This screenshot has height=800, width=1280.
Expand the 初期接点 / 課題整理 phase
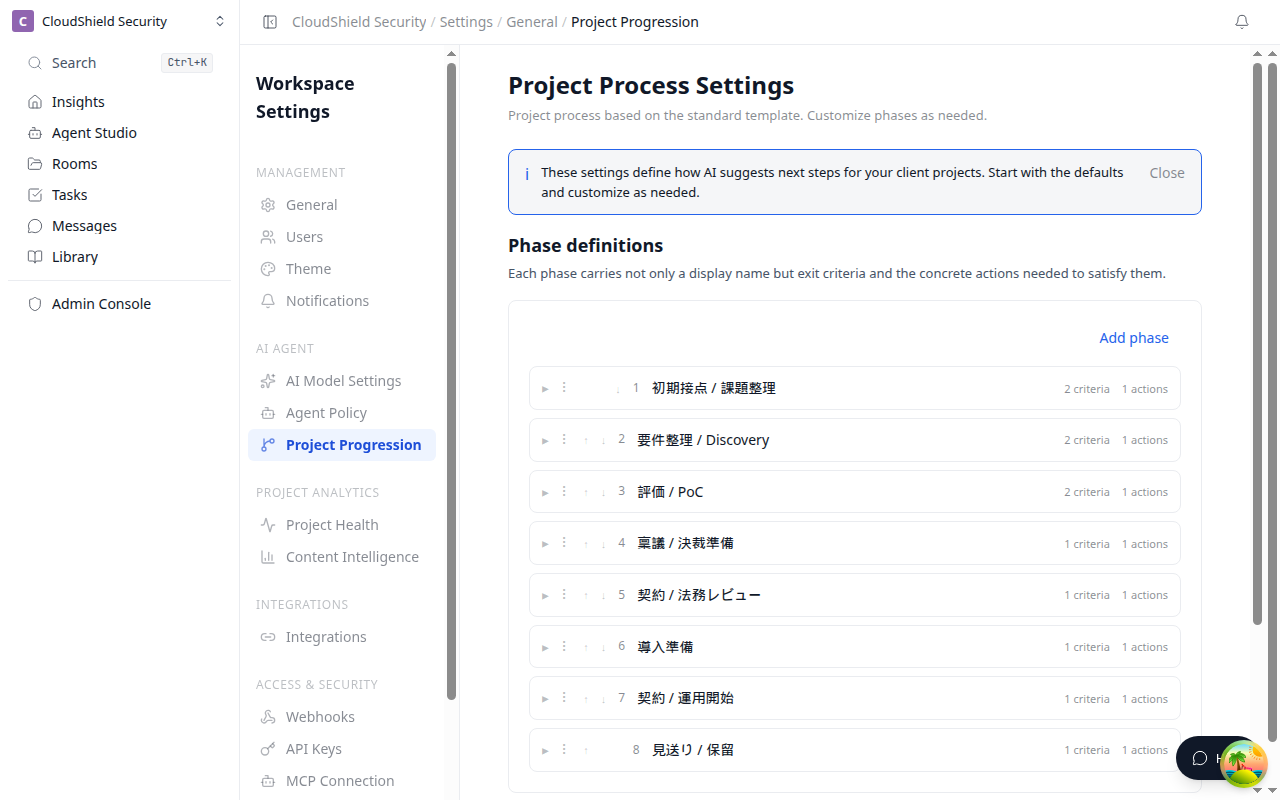(545, 389)
